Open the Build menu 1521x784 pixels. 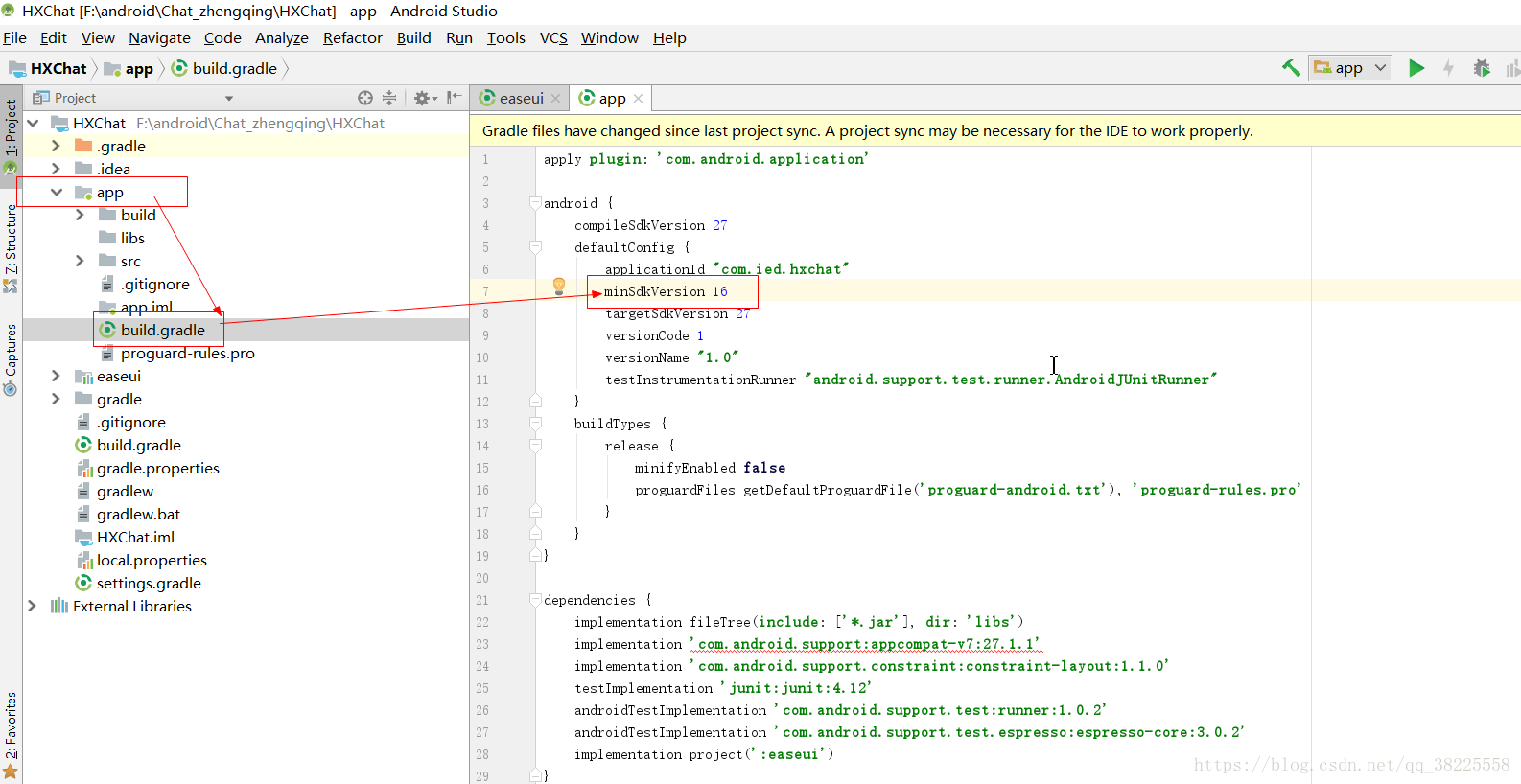[x=413, y=38]
